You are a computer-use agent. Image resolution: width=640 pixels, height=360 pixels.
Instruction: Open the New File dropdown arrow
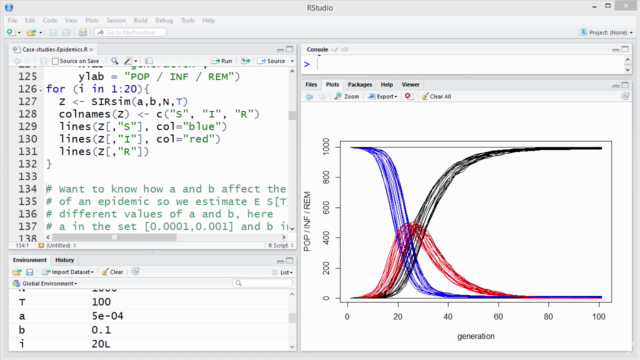[19, 33]
